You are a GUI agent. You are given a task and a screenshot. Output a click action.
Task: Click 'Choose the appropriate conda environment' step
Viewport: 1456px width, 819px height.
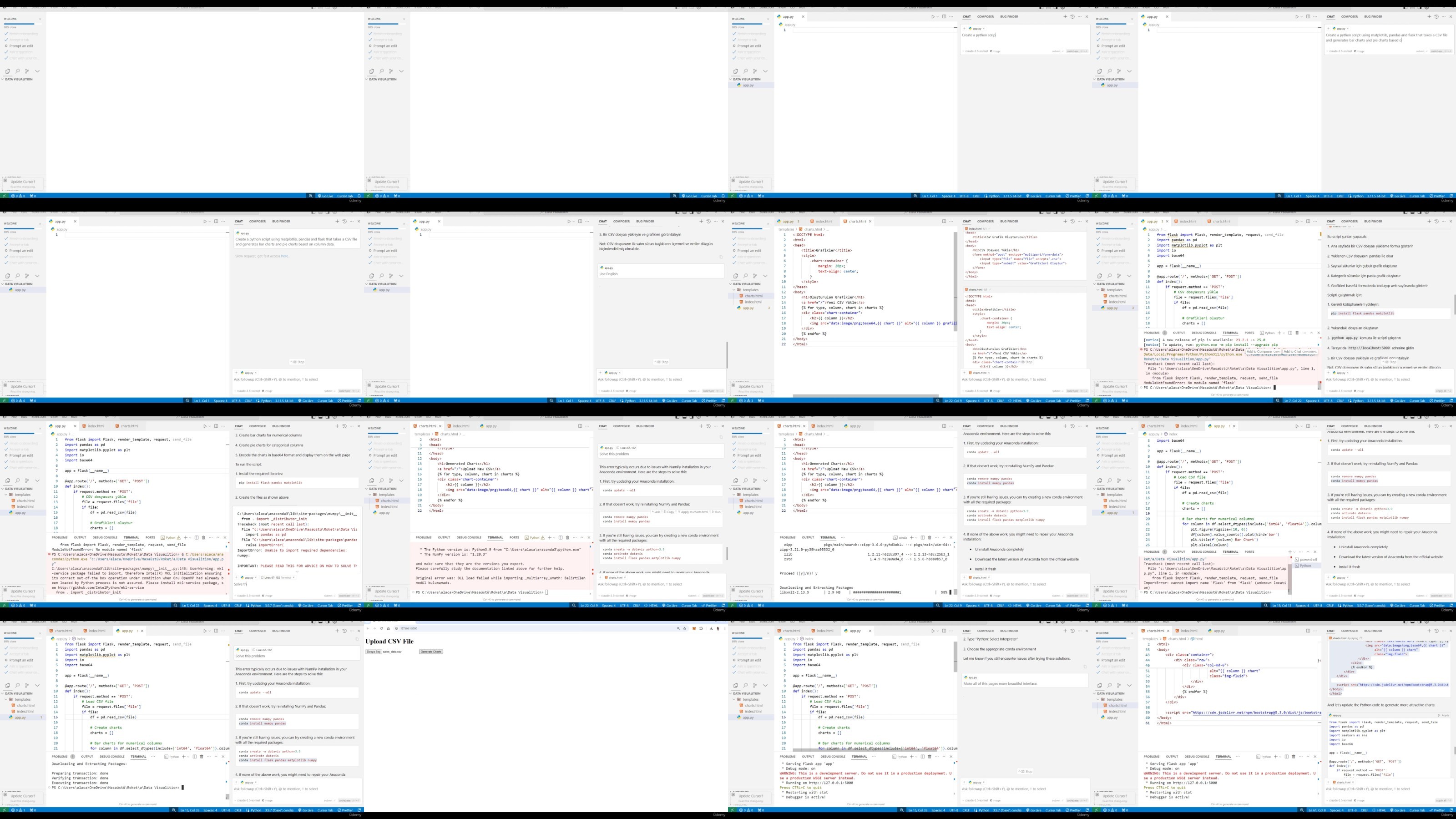1000,649
